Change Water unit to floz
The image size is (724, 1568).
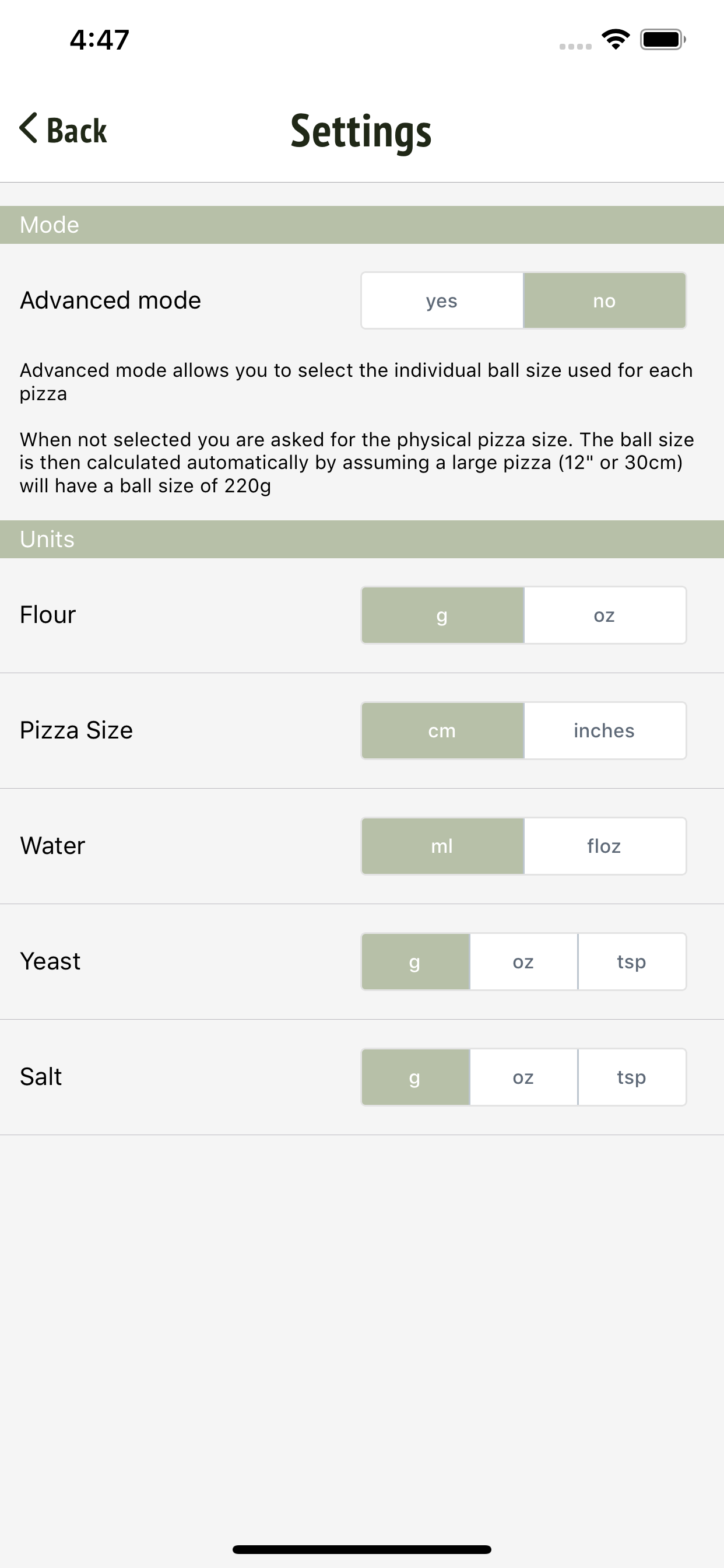(x=604, y=846)
